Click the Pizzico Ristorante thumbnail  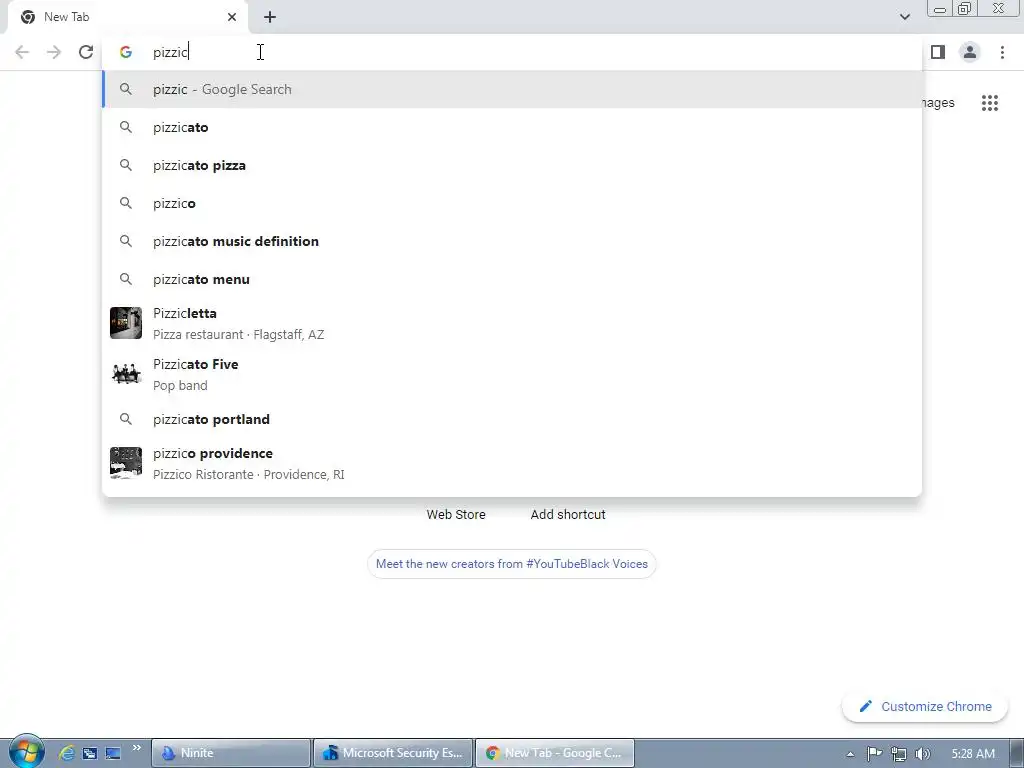(126, 463)
